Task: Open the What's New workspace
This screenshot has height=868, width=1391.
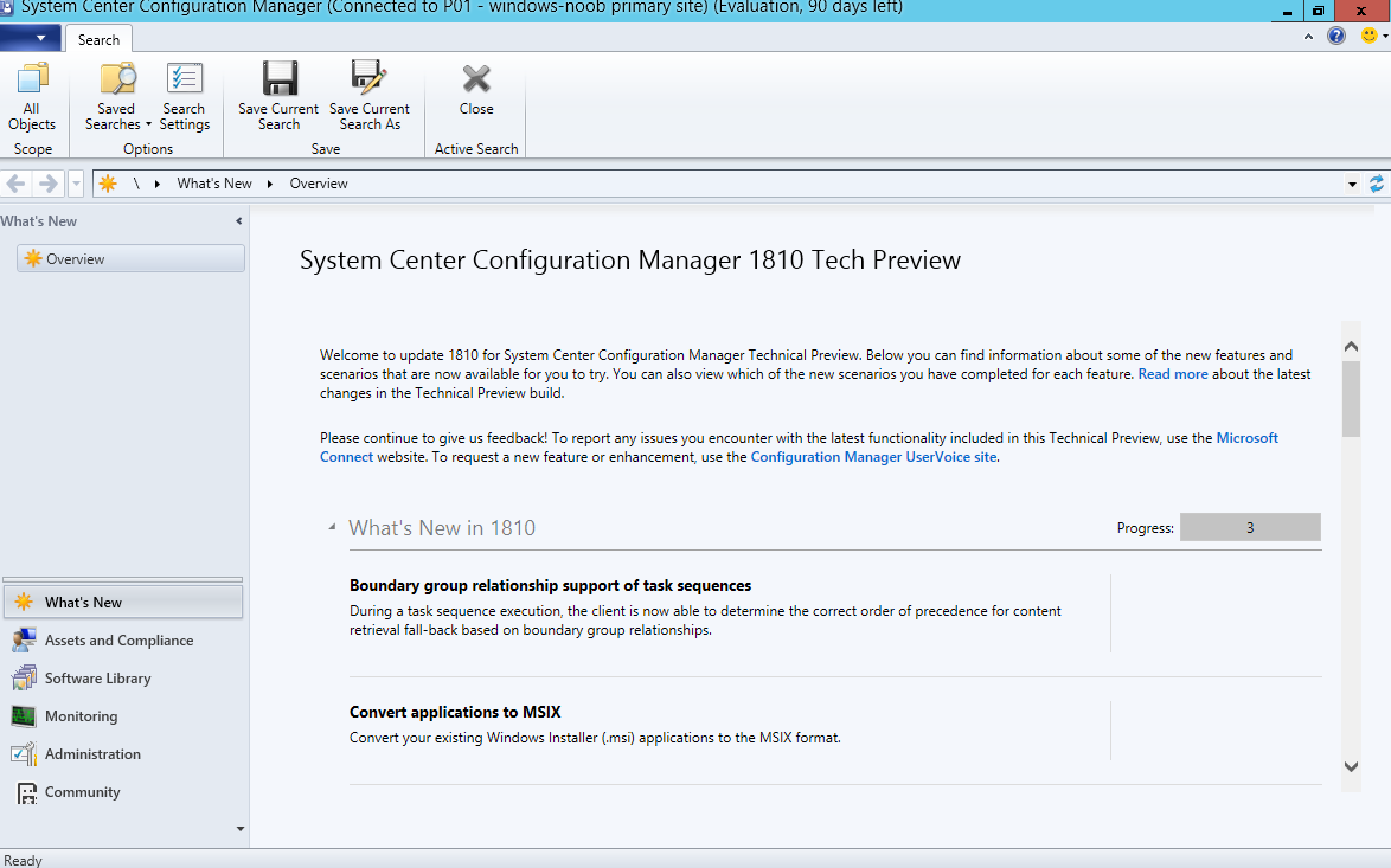Action: pyautogui.click(x=123, y=602)
